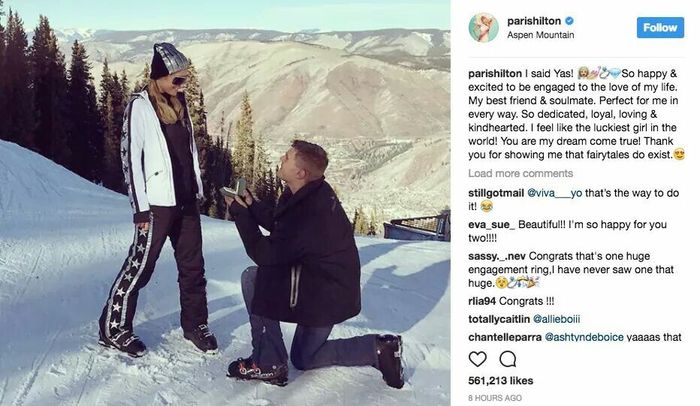Click the heart like icon
This screenshot has width=700, height=406.
point(477,359)
